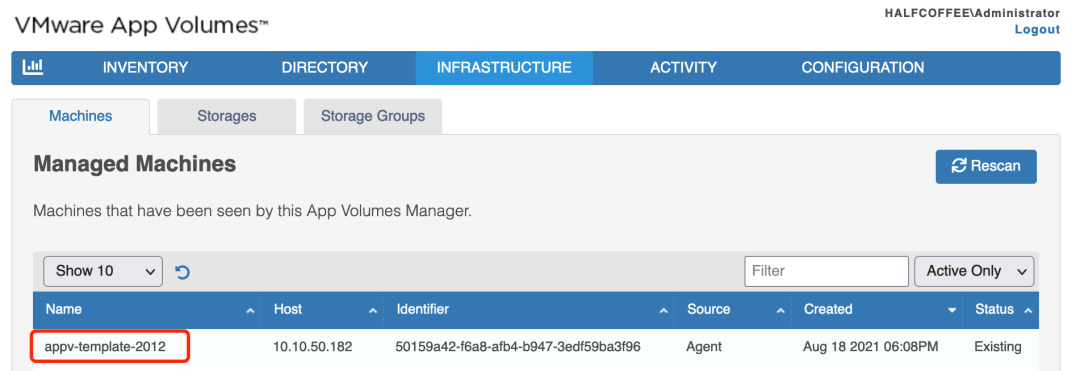Switch to the Storages tab
Screen dimensions: 1080x371
coord(227,116)
